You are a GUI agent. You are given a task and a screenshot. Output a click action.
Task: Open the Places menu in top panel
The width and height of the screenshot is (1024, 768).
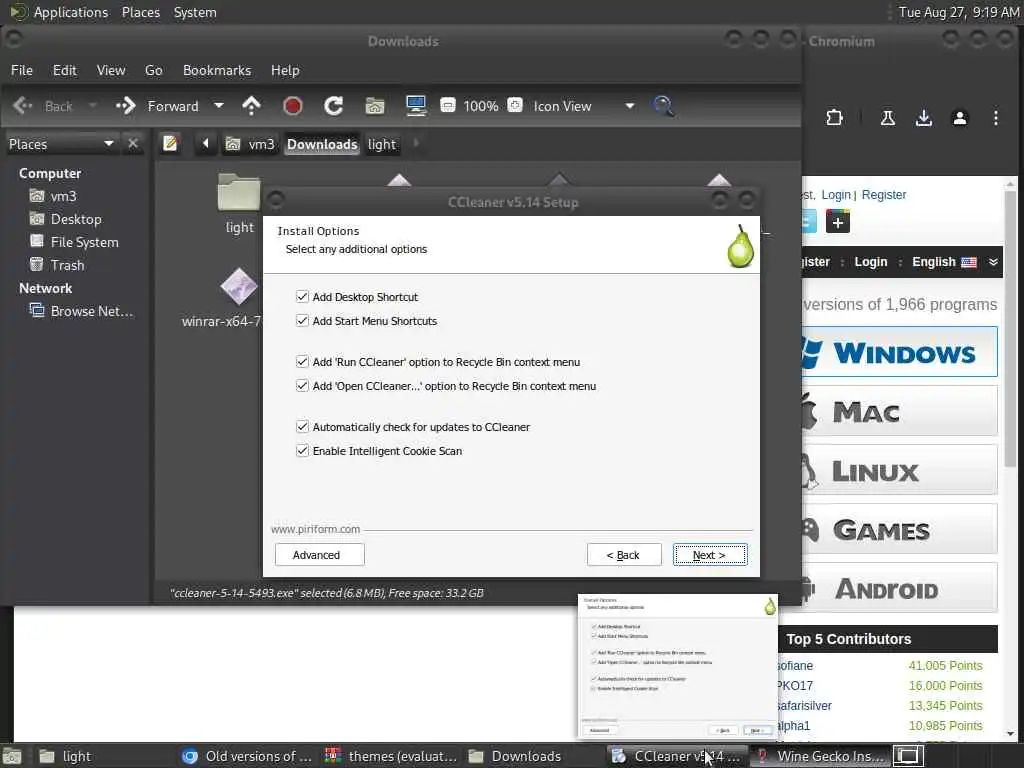140,12
